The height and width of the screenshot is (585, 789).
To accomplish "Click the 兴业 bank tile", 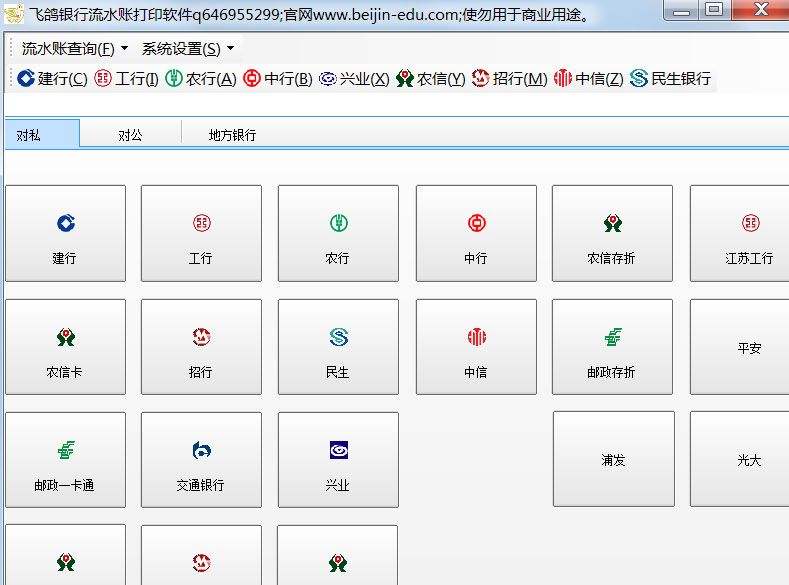I will (338, 460).
